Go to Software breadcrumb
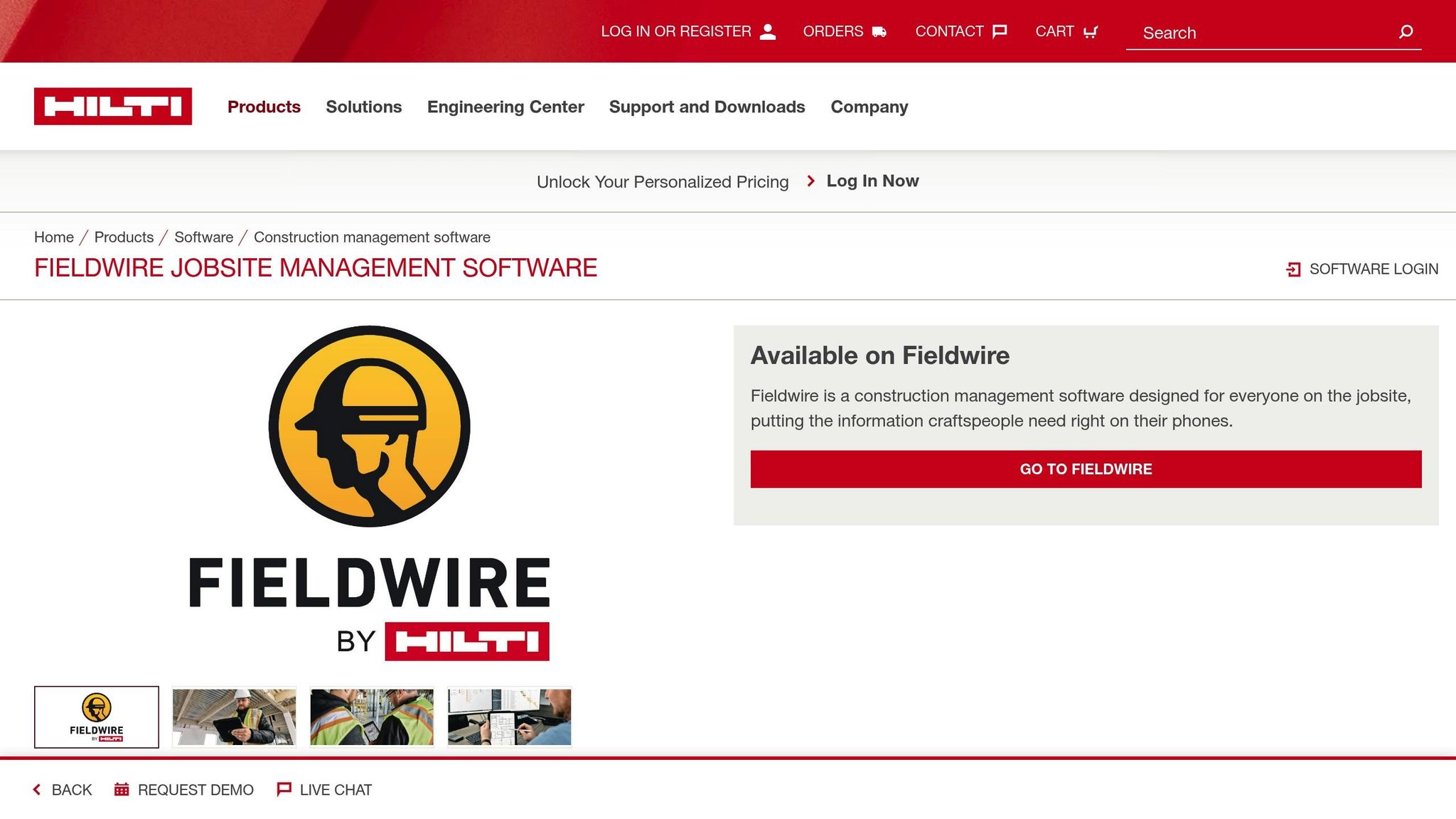1456x819 pixels. [x=203, y=237]
